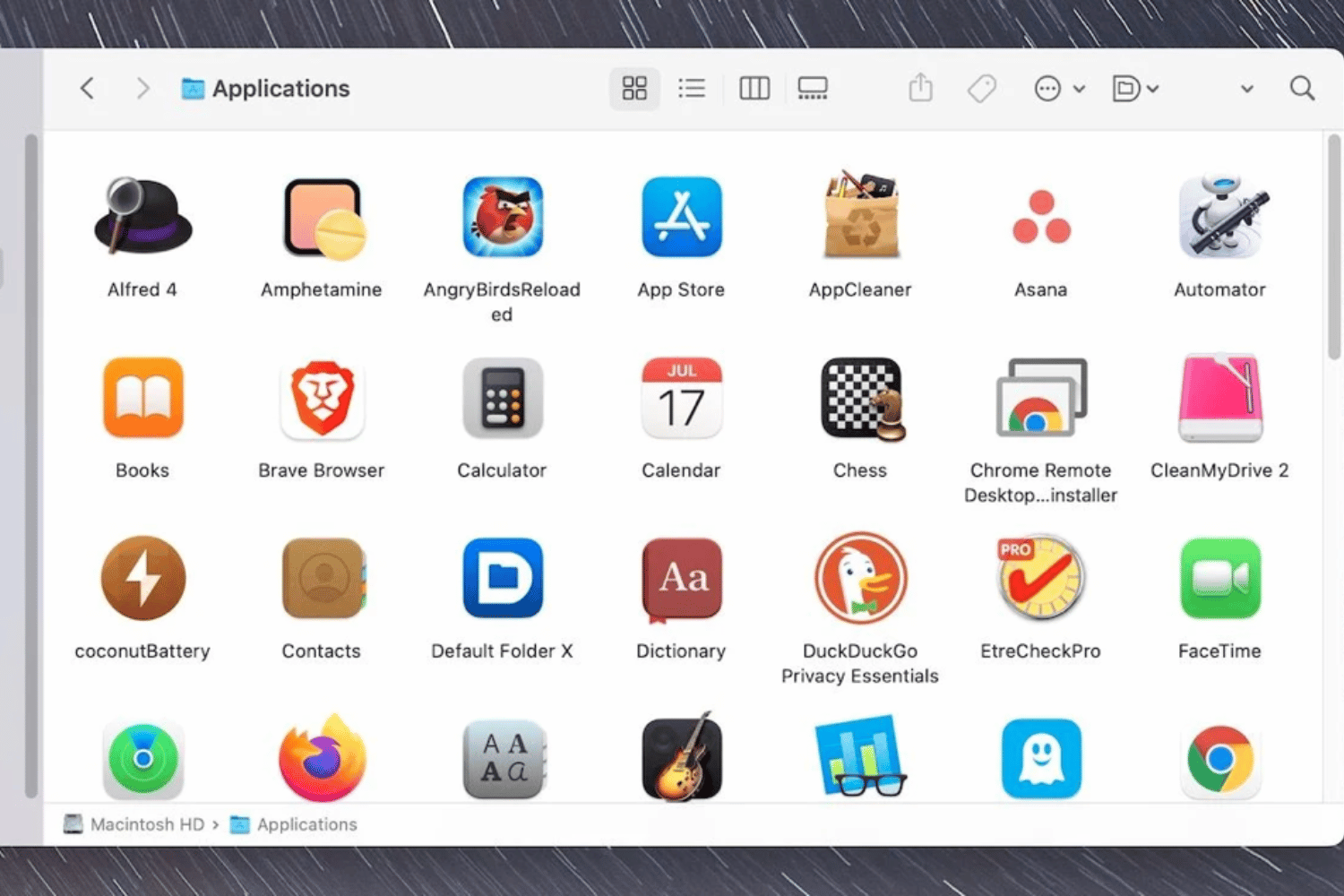Click the coconutBattery app icon
This screenshot has height=896, width=1344.
[143, 578]
